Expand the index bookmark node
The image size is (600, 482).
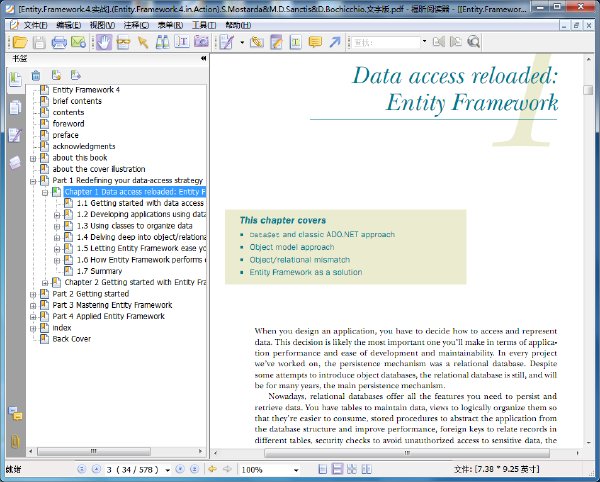coord(33,328)
